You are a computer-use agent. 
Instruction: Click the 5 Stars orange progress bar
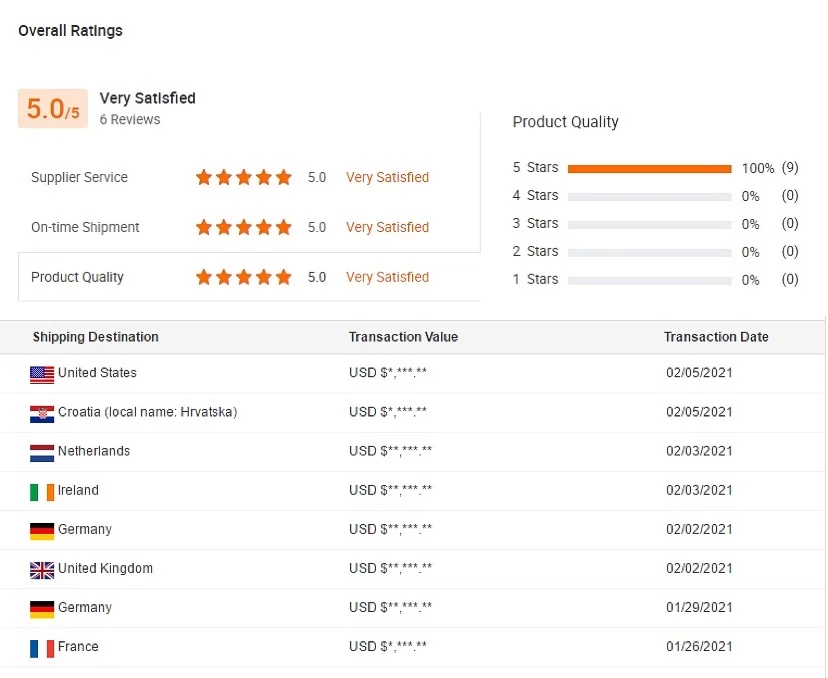[x=649, y=168]
